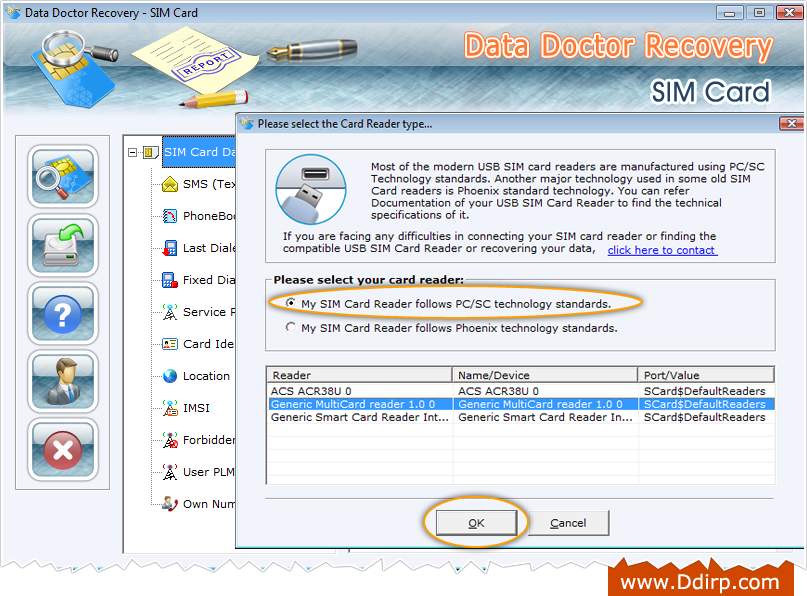Click the IMSI tree icon

click(170, 408)
